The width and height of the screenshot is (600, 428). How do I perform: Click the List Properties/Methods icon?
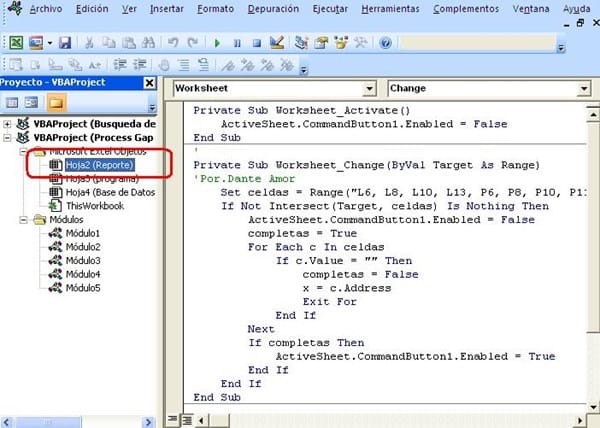click(x=15, y=65)
